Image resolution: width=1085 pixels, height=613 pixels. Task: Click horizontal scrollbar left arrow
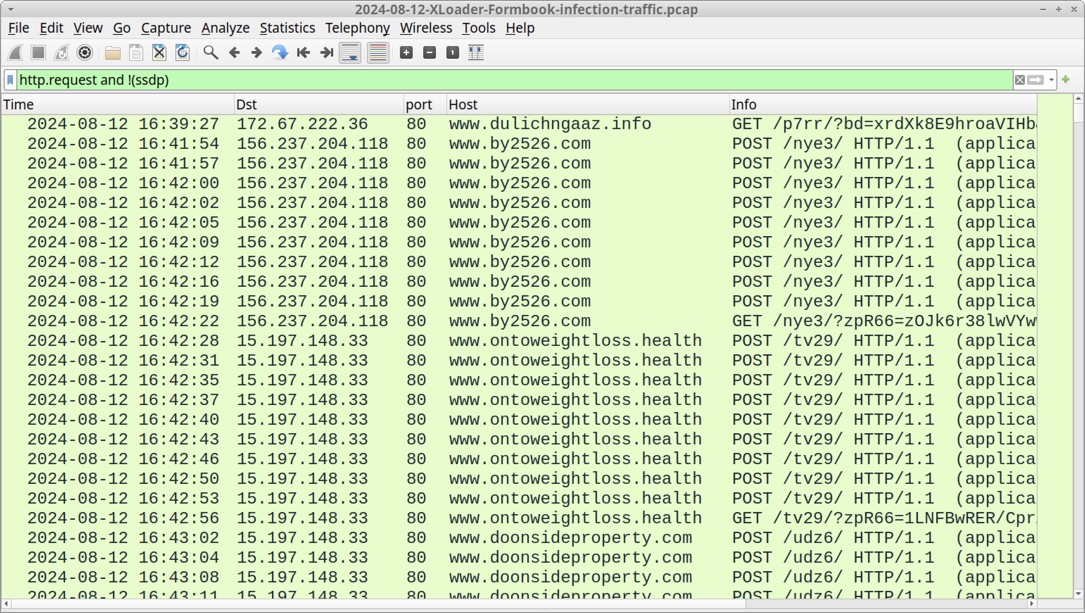coord(6,604)
